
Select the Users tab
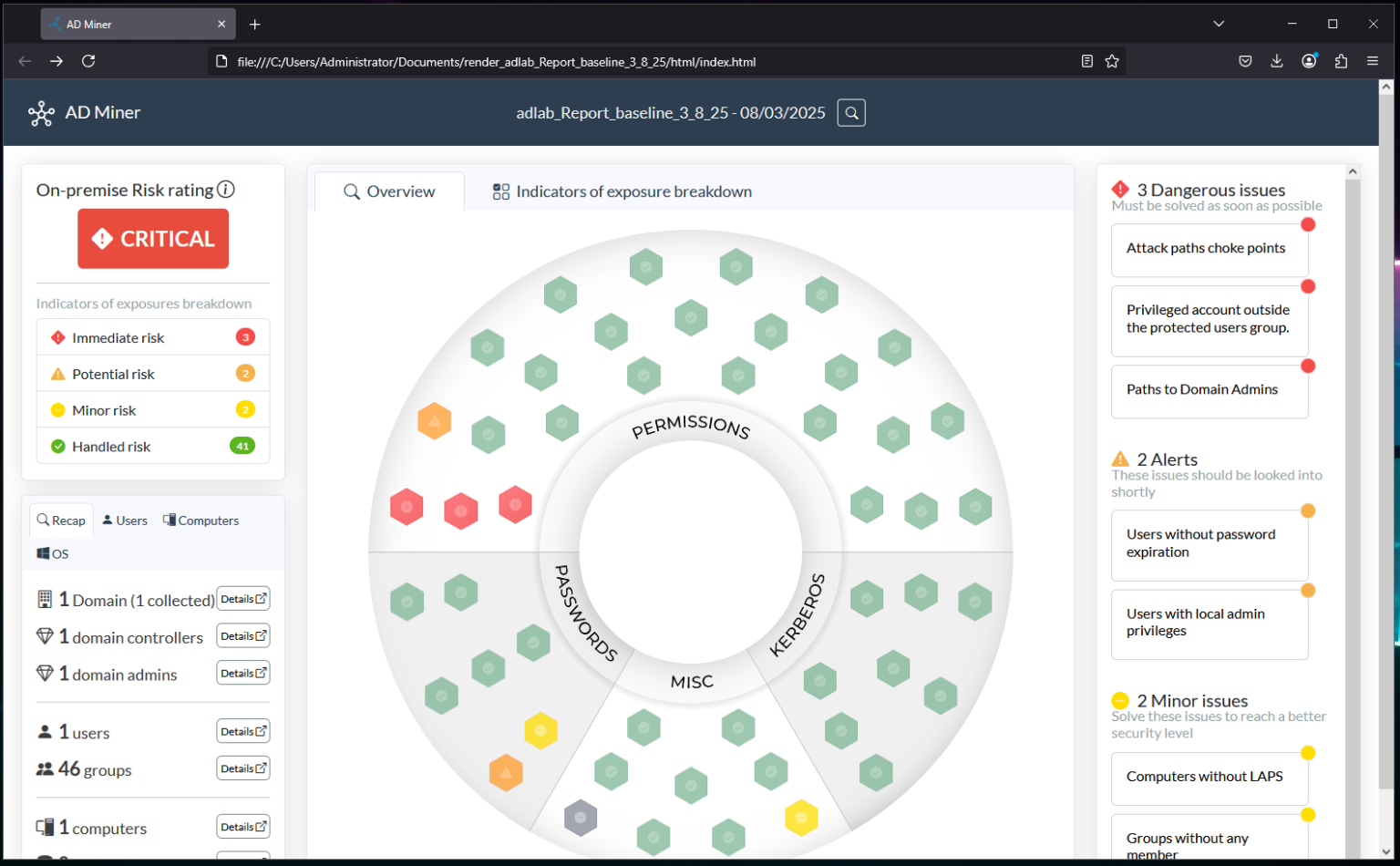point(125,521)
